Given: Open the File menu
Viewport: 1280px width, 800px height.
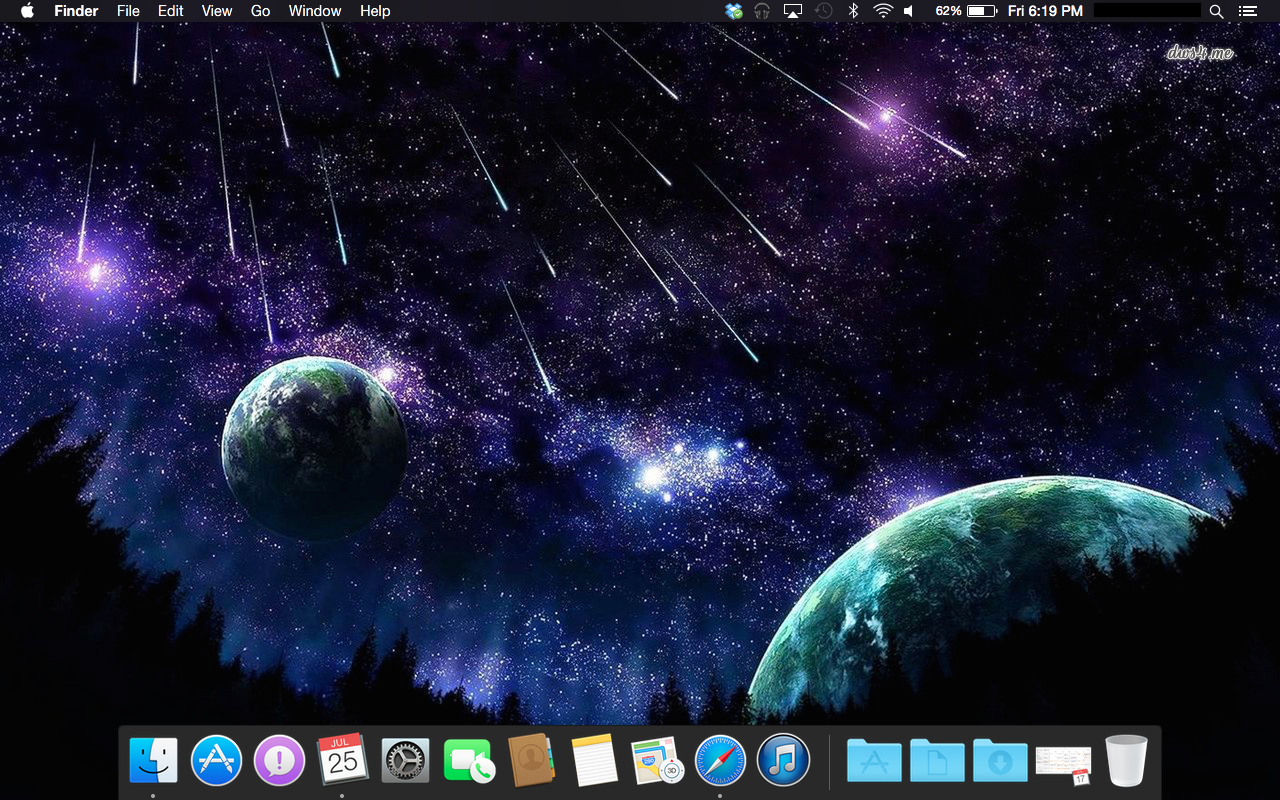Looking at the screenshot, I should click(x=128, y=11).
